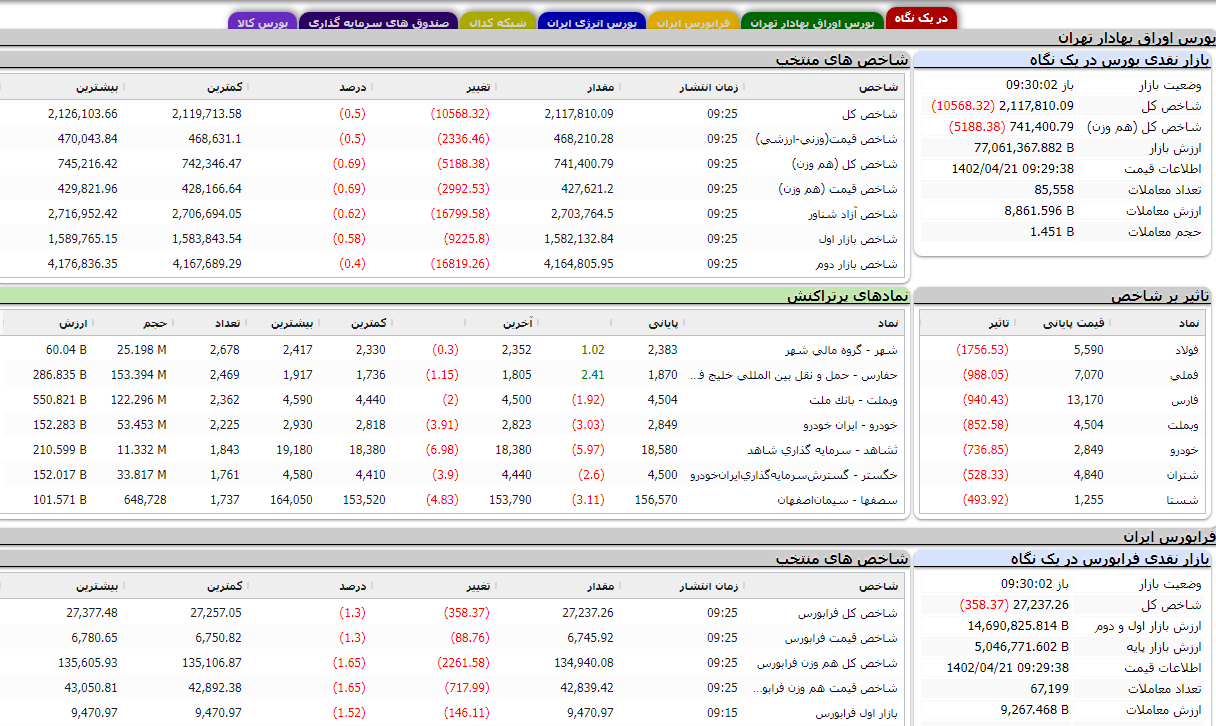Open صندوق های سرمایه گذاری tab

378,22
